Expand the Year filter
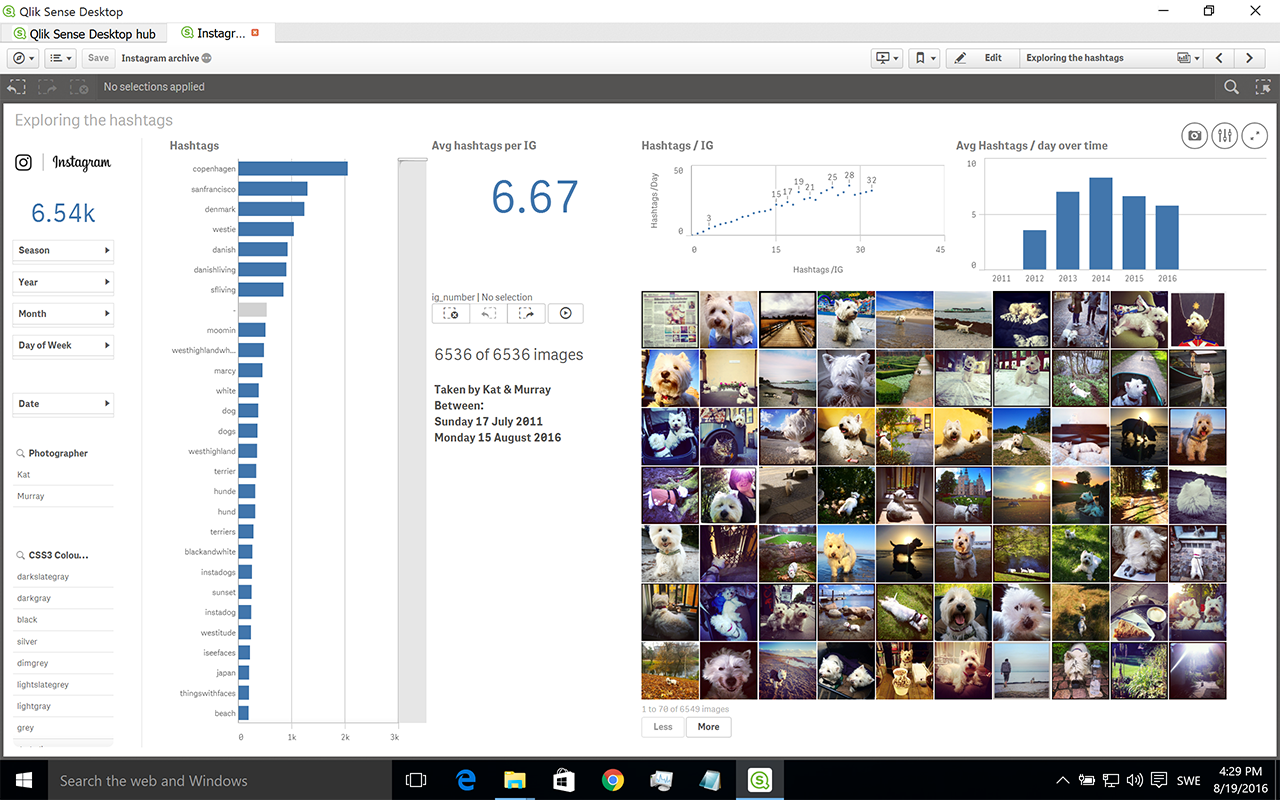Image resolution: width=1280 pixels, height=800 pixels. click(63, 282)
